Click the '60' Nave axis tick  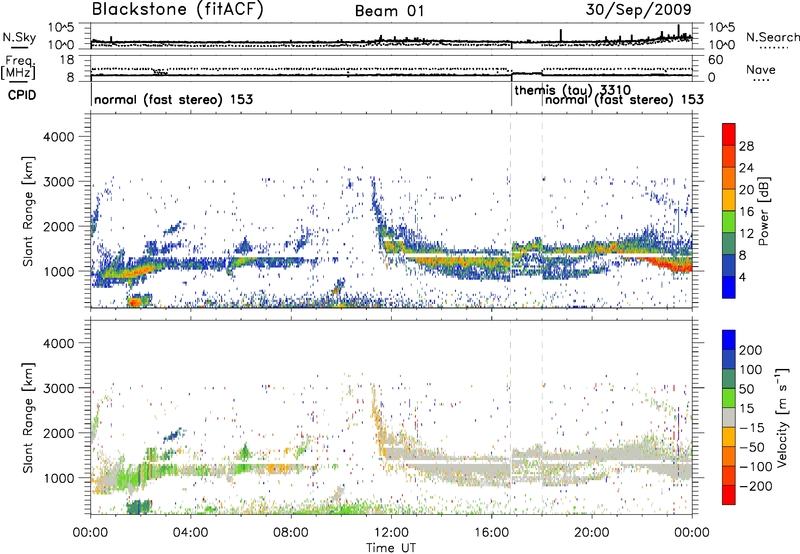click(716, 60)
